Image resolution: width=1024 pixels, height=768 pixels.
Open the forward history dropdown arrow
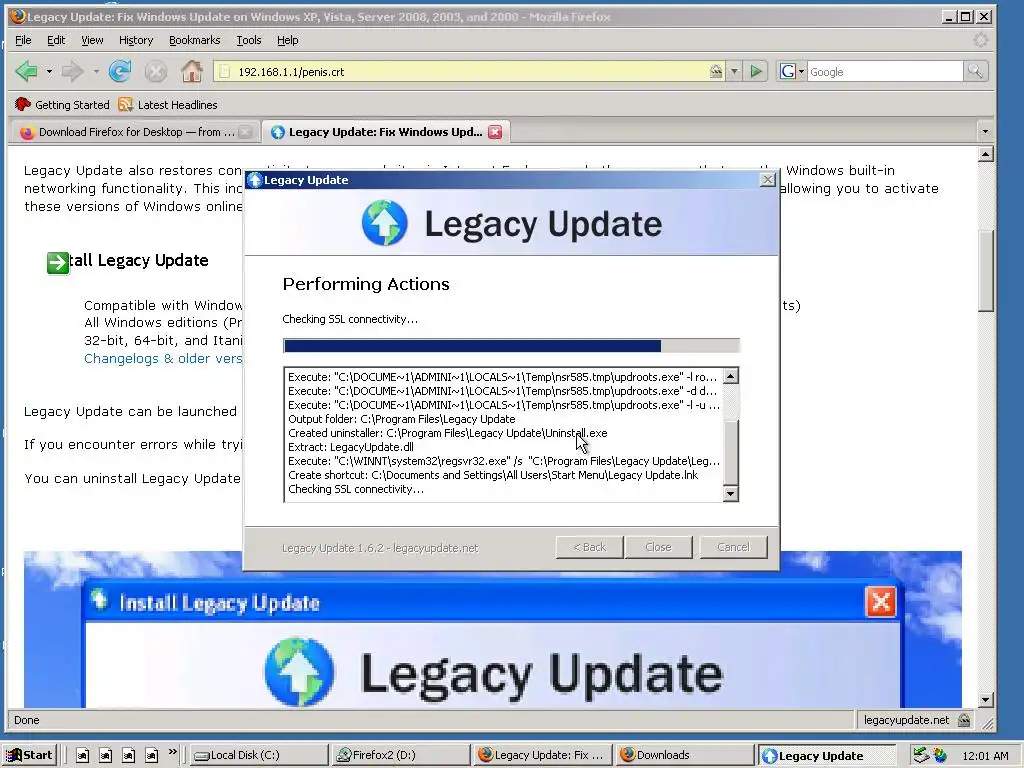(x=95, y=71)
